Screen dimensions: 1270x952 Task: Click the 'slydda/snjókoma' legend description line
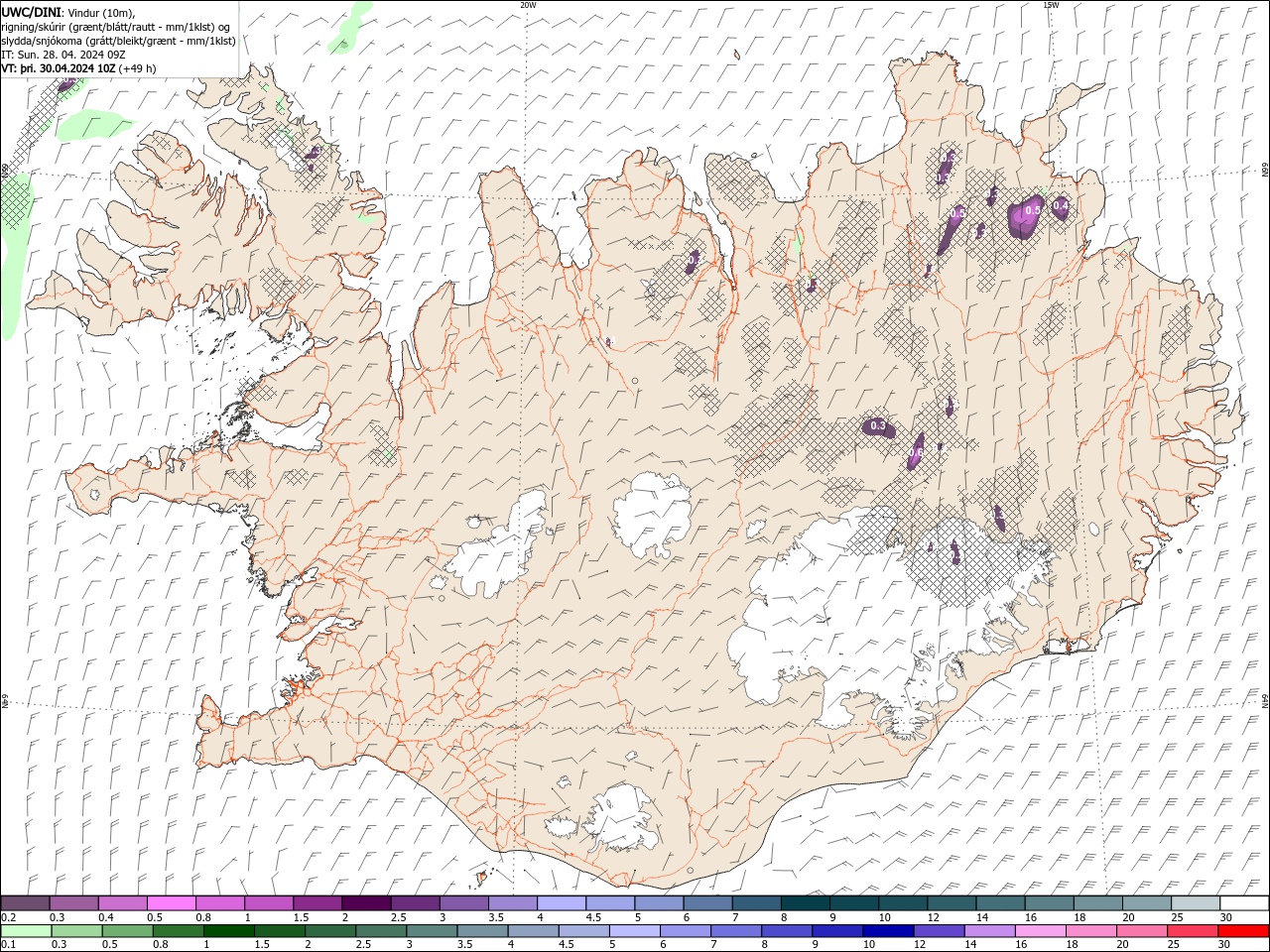pyautogui.click(x=118, y=41)
